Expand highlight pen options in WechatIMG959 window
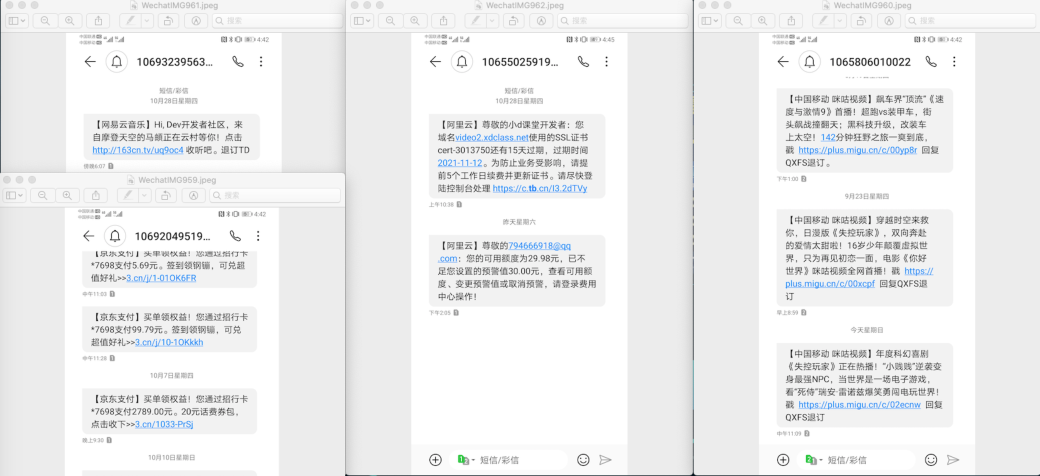The image size is (1040, 476). tap(145, 196)
